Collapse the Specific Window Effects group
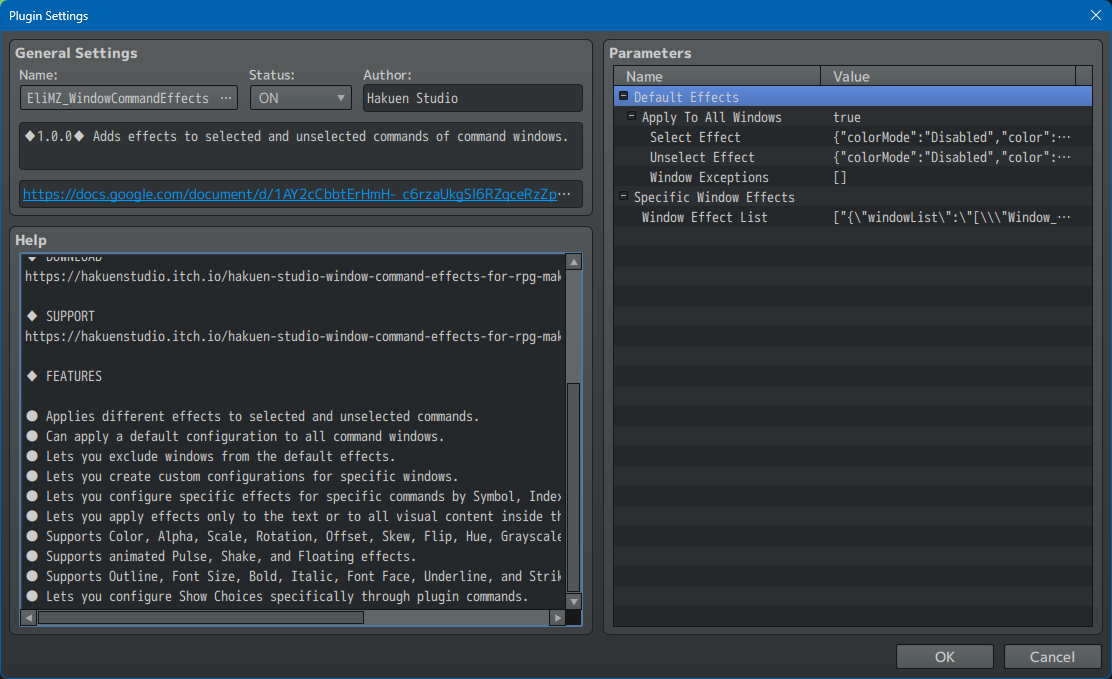Screen dimensions: 1112x679 [x=623, y=196]
